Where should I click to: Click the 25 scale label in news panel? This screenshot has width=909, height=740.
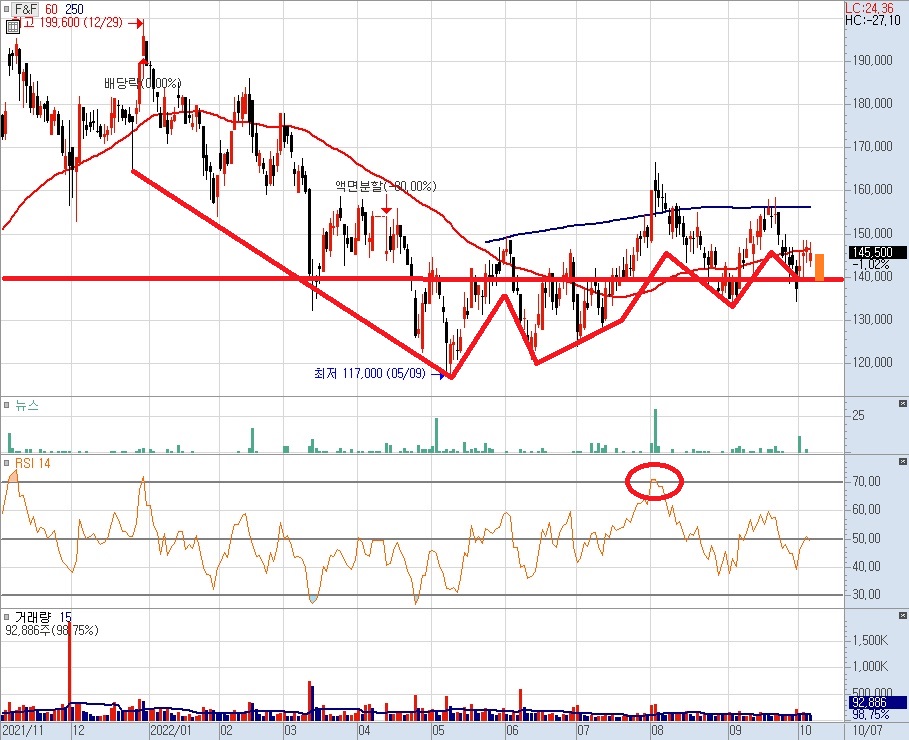pos(859,415)
